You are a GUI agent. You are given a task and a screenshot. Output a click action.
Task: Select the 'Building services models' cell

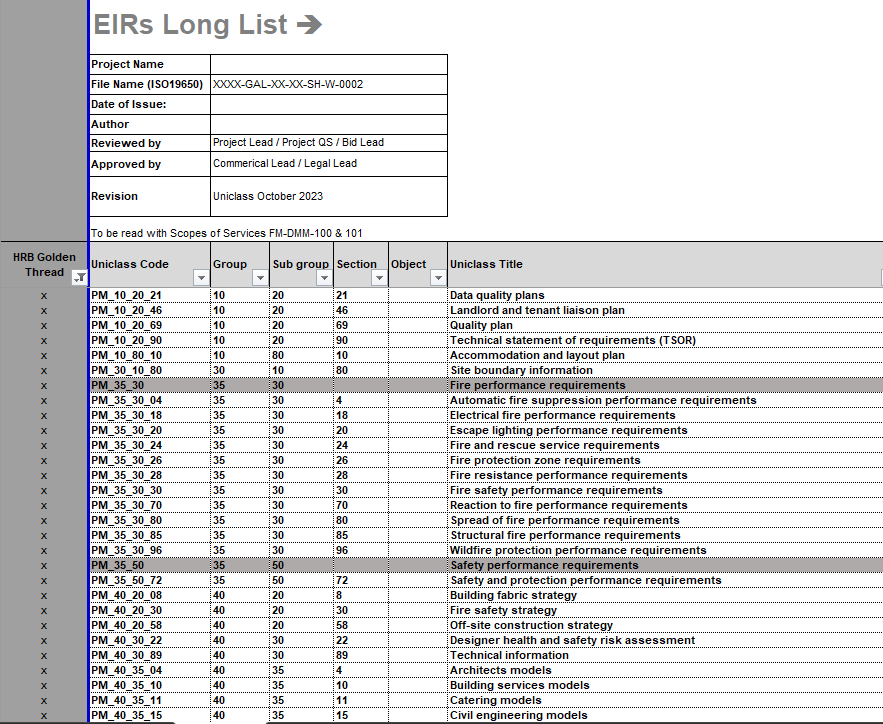tap(665, 685)
